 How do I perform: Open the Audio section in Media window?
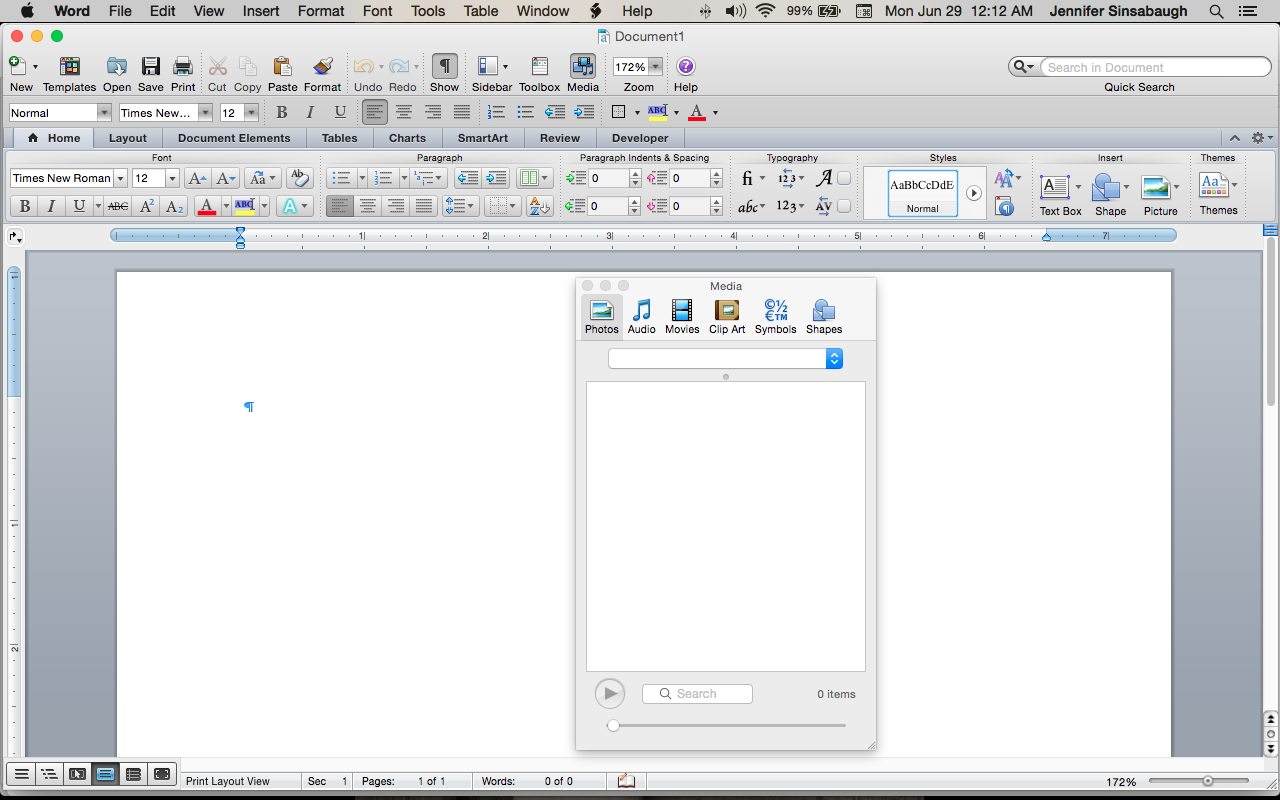[x=642, y=316]
